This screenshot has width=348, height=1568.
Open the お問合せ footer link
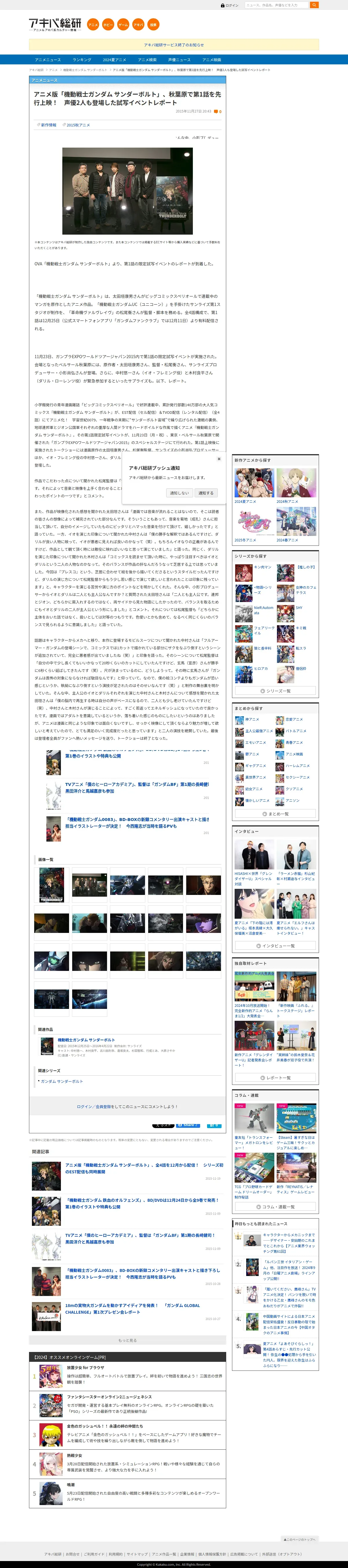tap(72, 1554)
